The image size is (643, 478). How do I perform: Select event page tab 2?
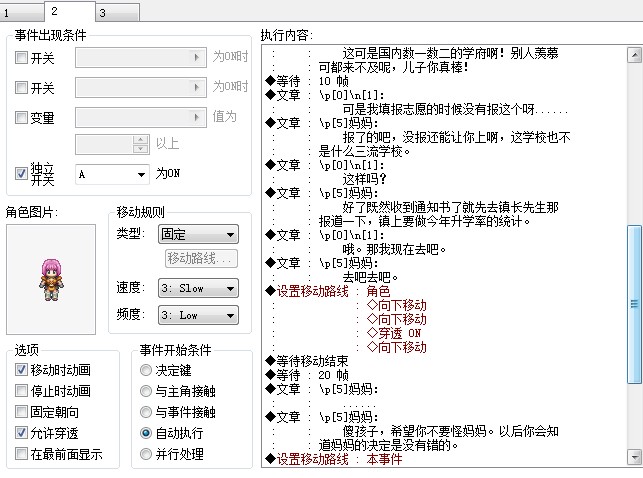coord(70,11)
